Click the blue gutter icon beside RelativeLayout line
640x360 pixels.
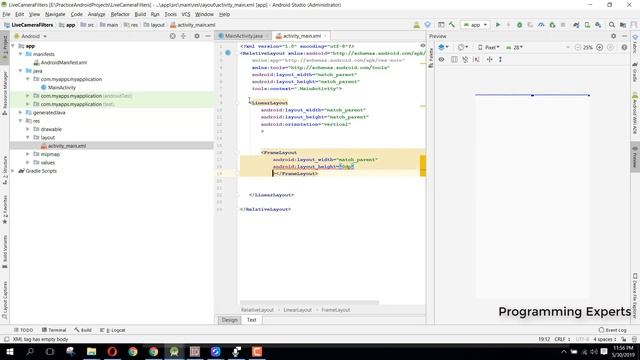click(x=228, y=53)
